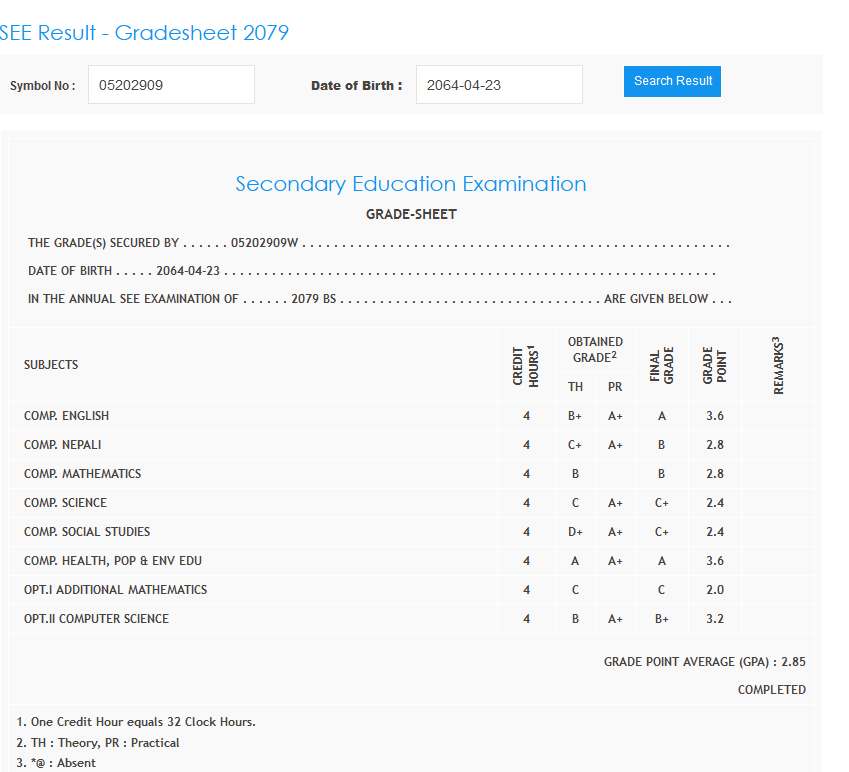Focus the Symbol No input field
The image size is (849, 772).
(x=171, y=85)
